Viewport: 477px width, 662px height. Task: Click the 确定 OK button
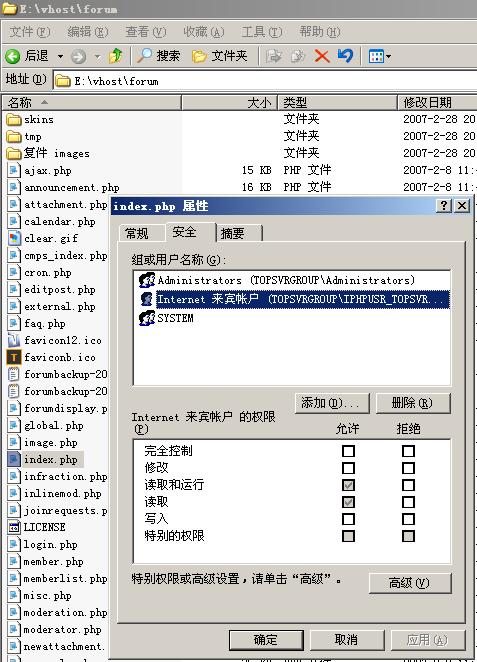coord(266,640)
